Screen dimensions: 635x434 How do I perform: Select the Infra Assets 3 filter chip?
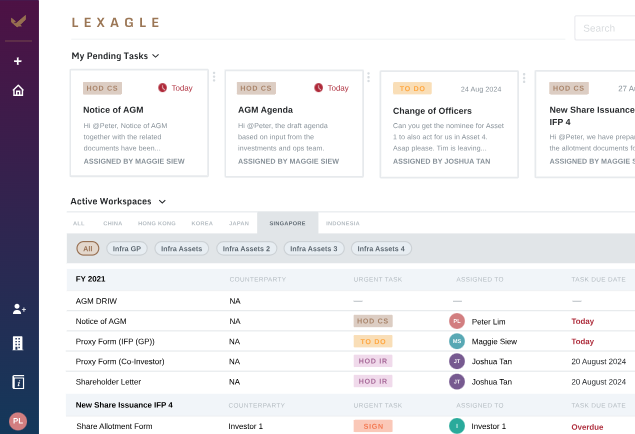(x=314, y=249)
